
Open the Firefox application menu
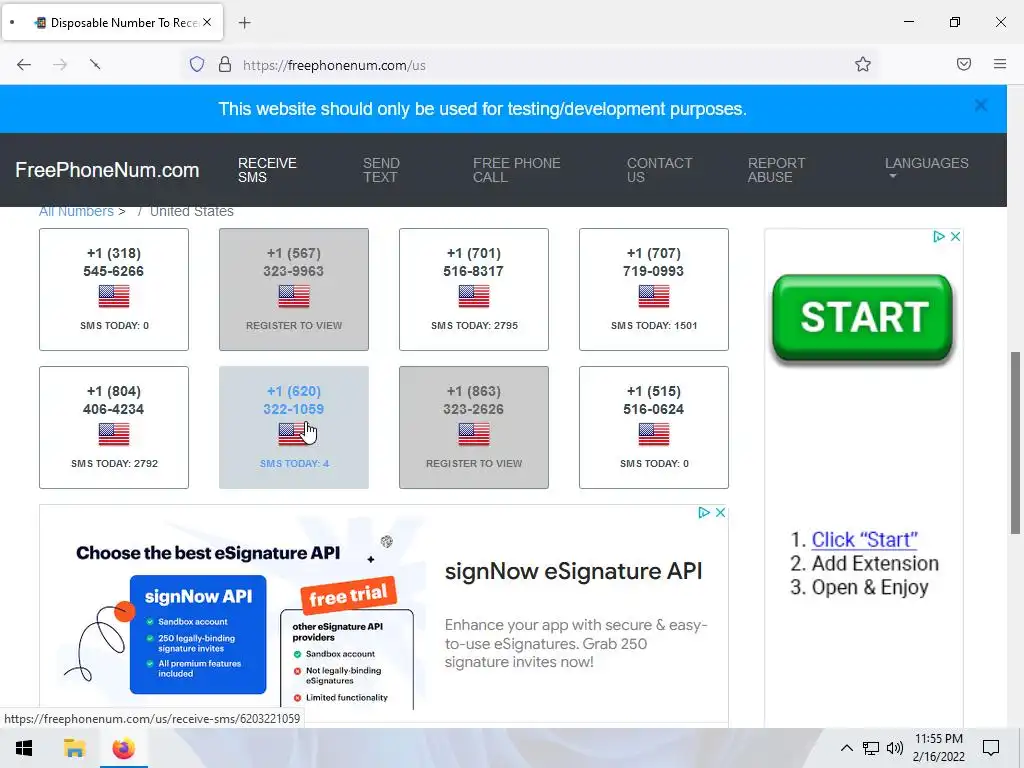click(x=1000, y=64)
